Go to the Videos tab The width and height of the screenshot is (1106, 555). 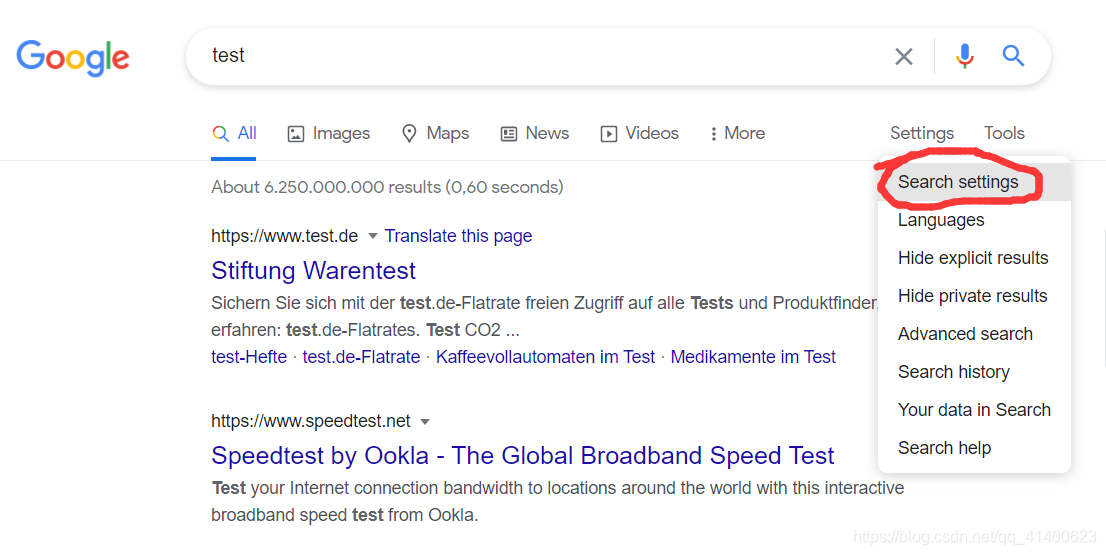tap(639, 133)
